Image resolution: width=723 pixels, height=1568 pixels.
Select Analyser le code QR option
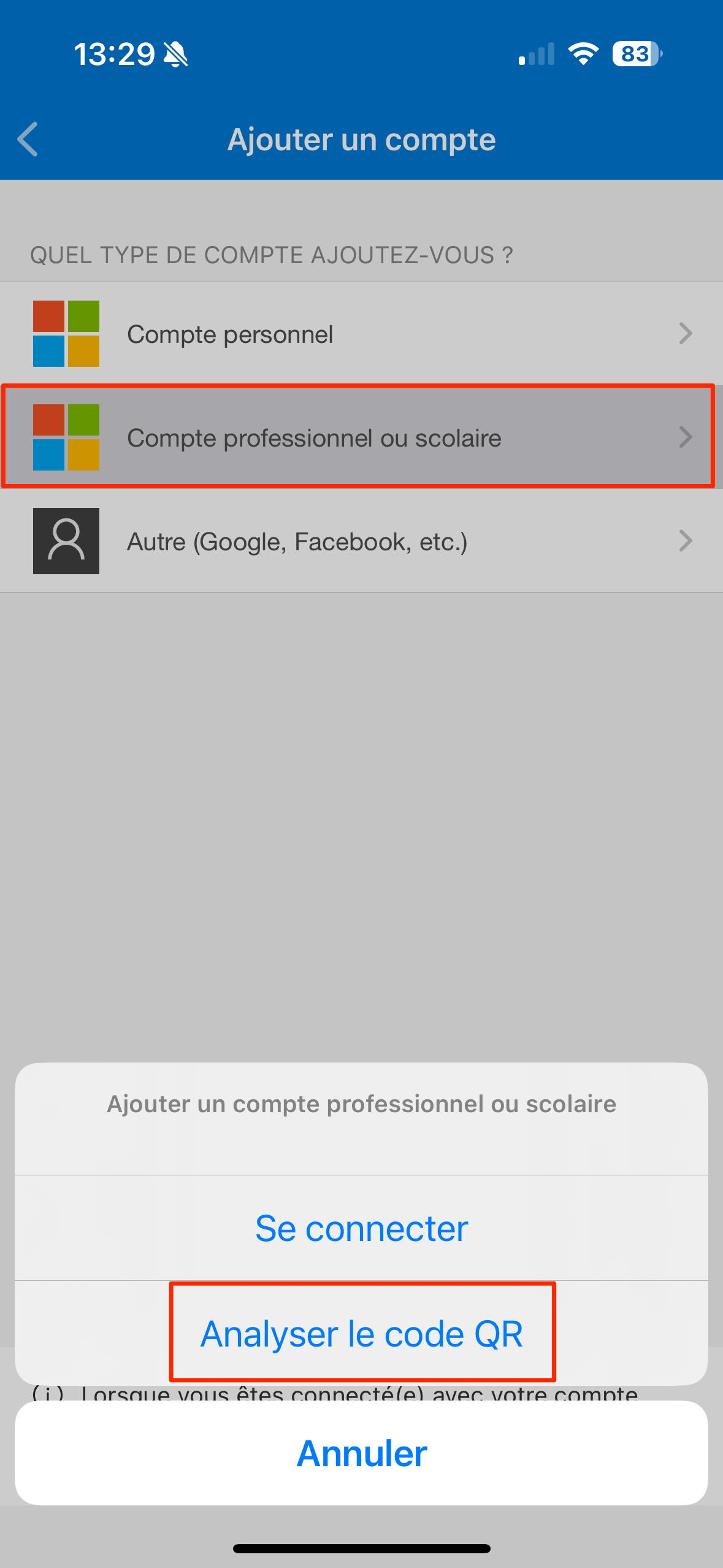[x=362, y=1334]
